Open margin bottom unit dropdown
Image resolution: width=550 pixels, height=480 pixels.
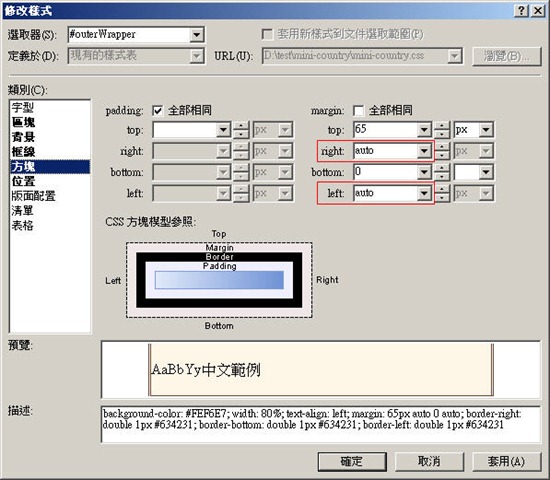tap(486, 172)
